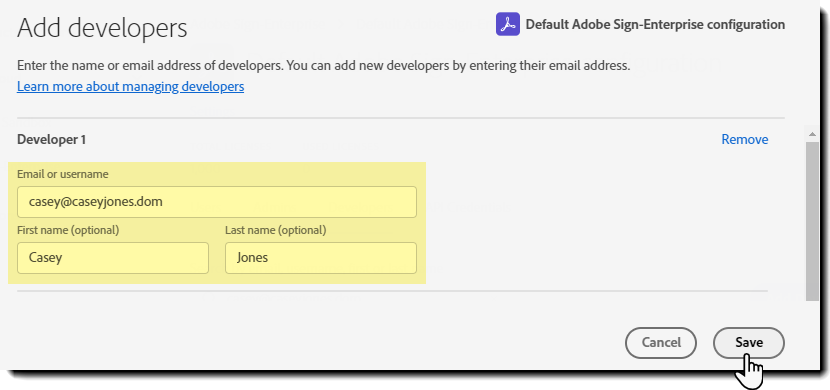Click Default Adobe Sign-Enterprise configuration label
The image size is (830, 390).
pos(655,24)
